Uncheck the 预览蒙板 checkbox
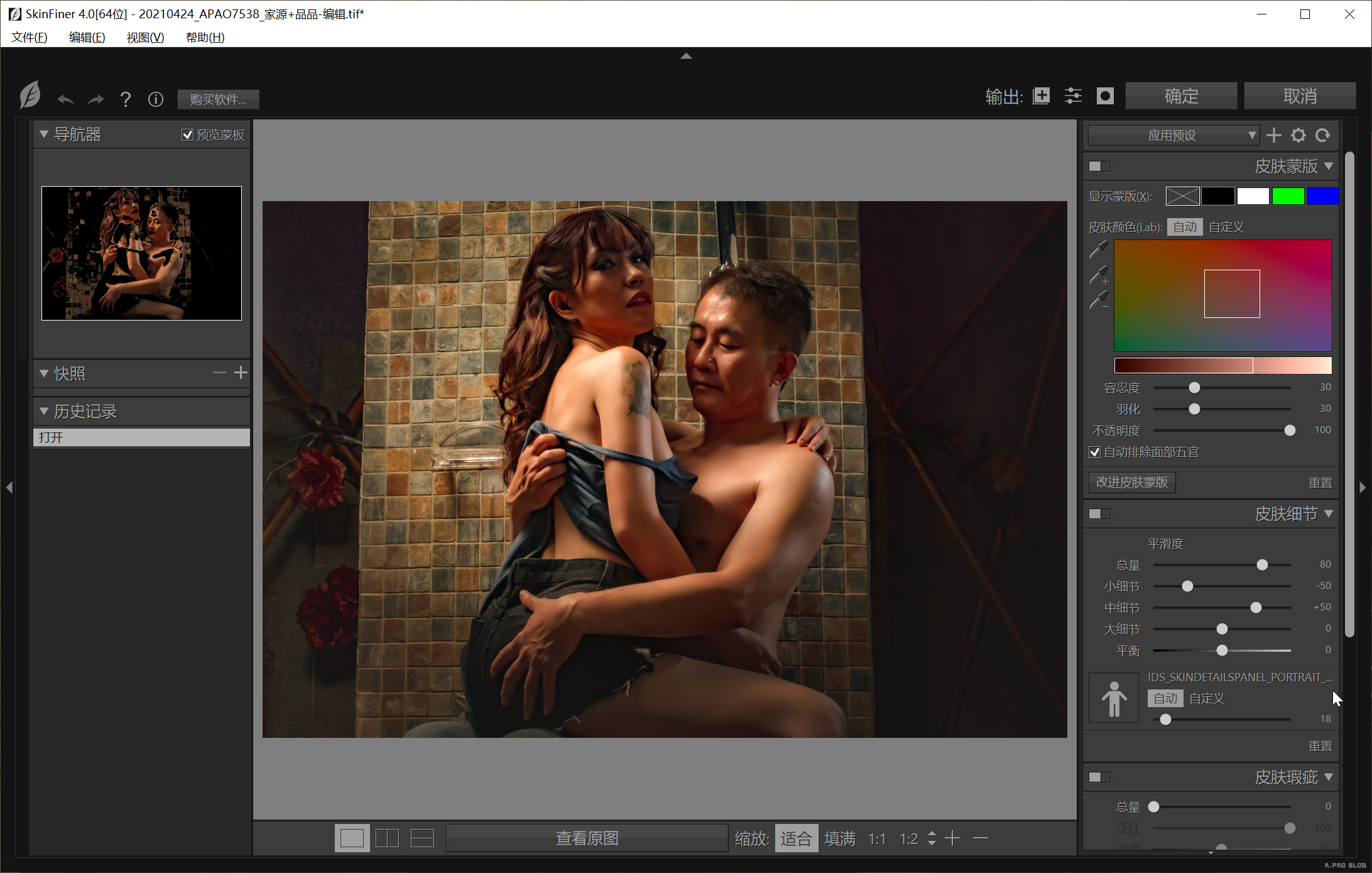1372x873 pixels. click(187, 135)
